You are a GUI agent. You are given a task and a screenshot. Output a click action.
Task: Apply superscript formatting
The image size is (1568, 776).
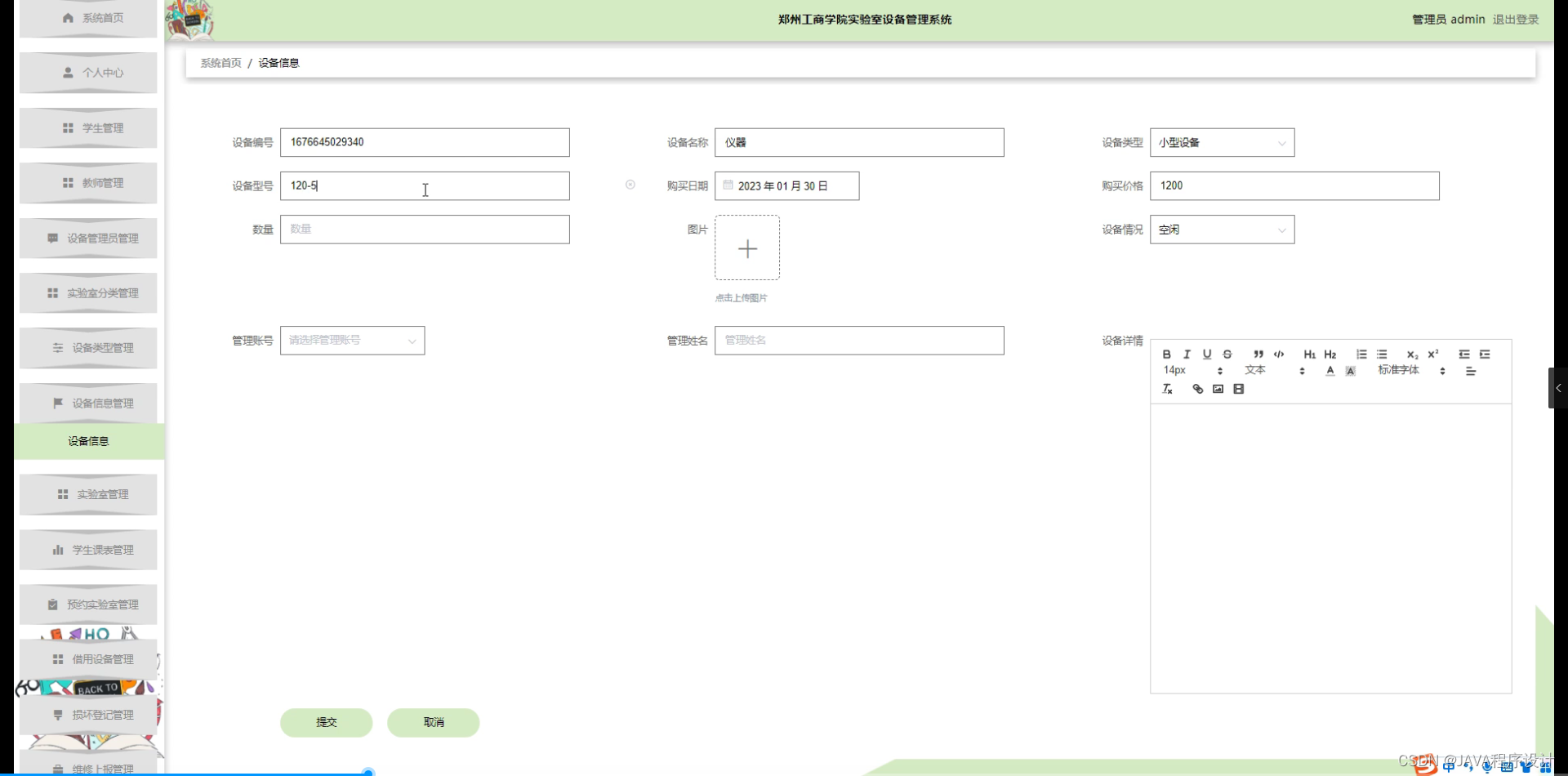click(1433, 355)
